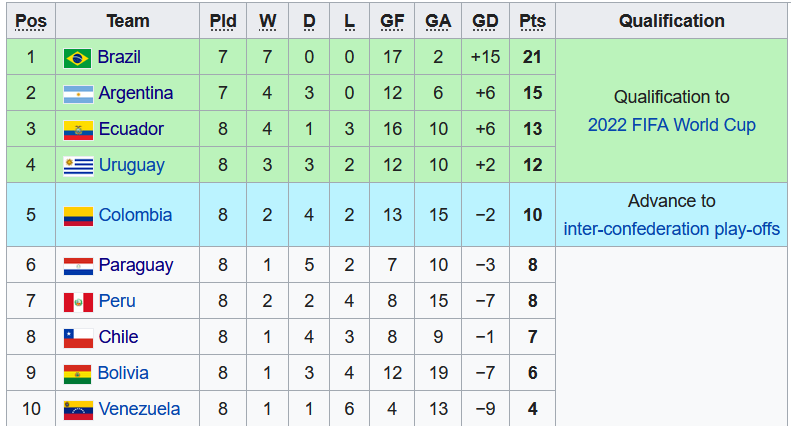Screen dimensions: 791x427
Task: Click the GD column header
Action: click(x=485, y=21)
